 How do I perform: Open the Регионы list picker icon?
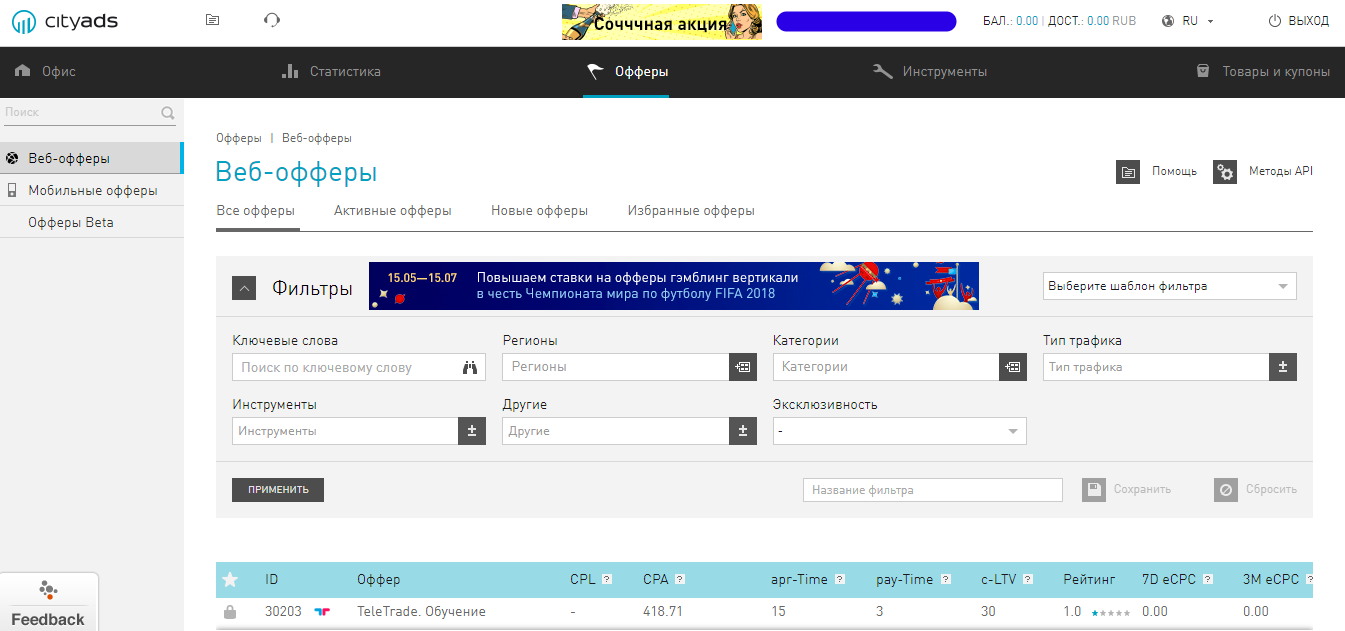(742, 367)
